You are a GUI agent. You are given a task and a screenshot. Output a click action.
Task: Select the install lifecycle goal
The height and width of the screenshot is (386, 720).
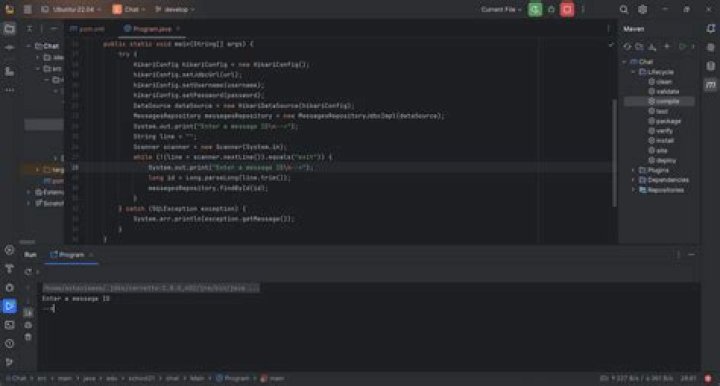click(x=661, y=141)
